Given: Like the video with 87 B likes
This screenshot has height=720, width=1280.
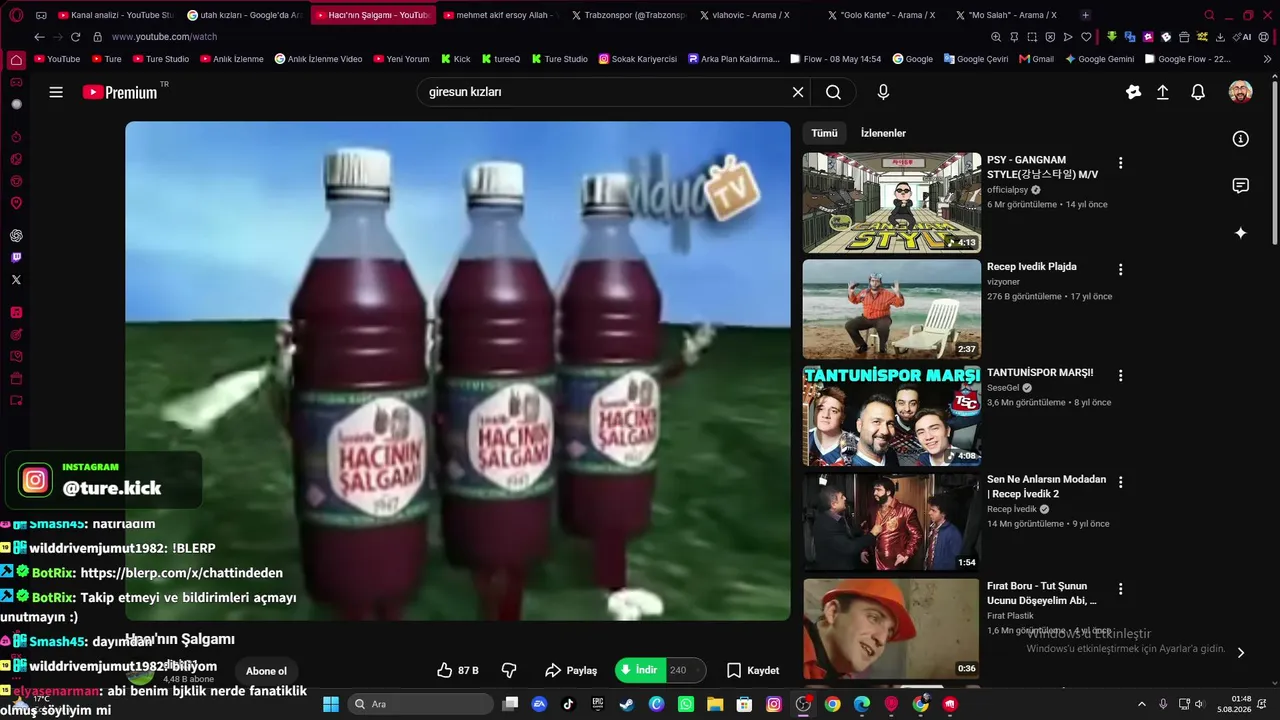Looking at the screenshot, I should [x=458, y=670].
